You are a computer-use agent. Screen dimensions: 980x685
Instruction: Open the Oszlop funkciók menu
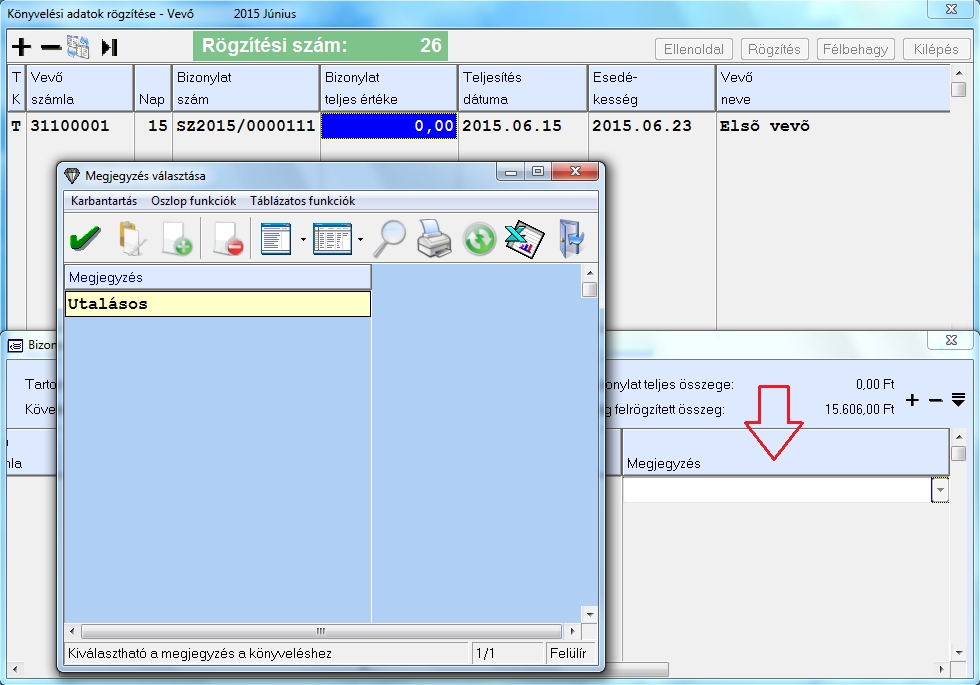click(193, 201)
